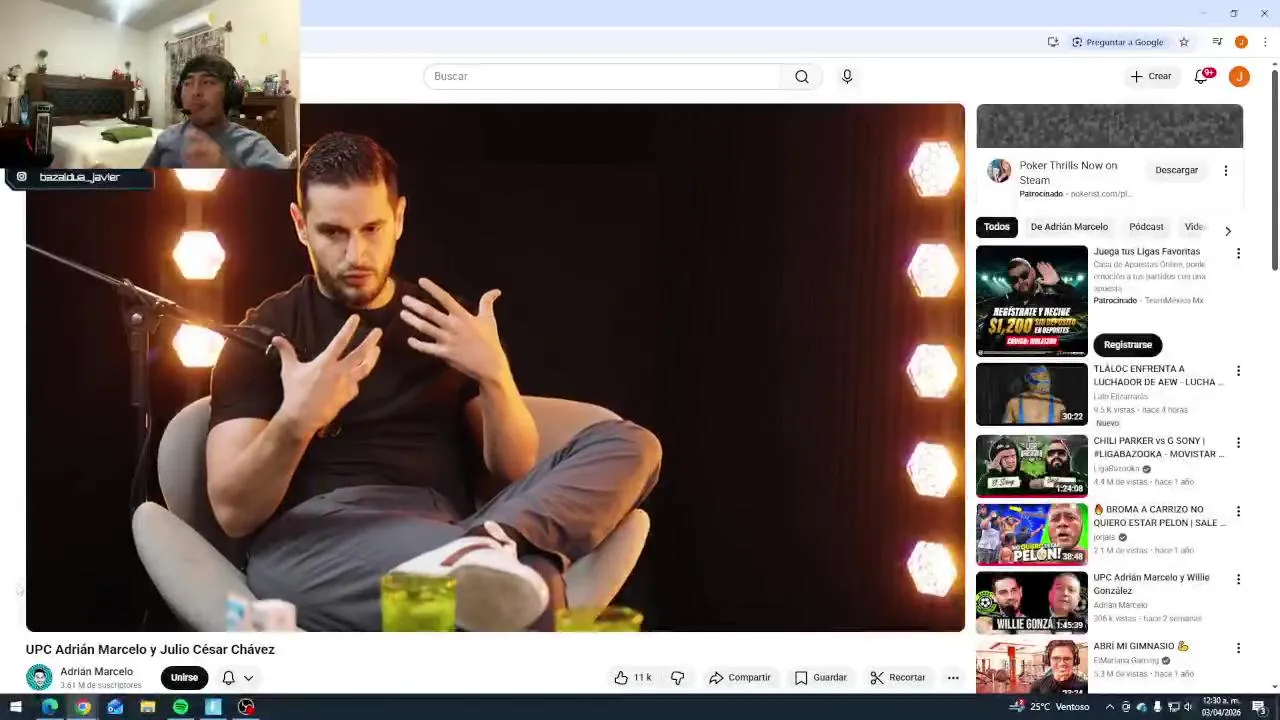Click Registrarse on betting ad
Screen dimensions: 1280x720
point(1127,345)
